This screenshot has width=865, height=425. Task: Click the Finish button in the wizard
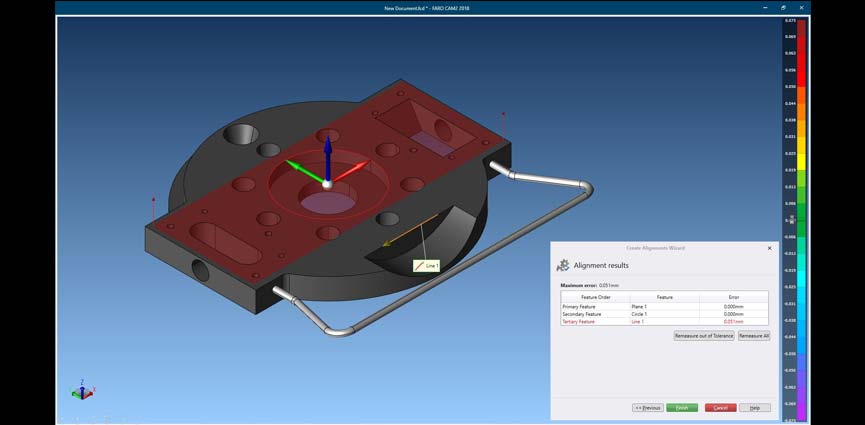[682, 408]
